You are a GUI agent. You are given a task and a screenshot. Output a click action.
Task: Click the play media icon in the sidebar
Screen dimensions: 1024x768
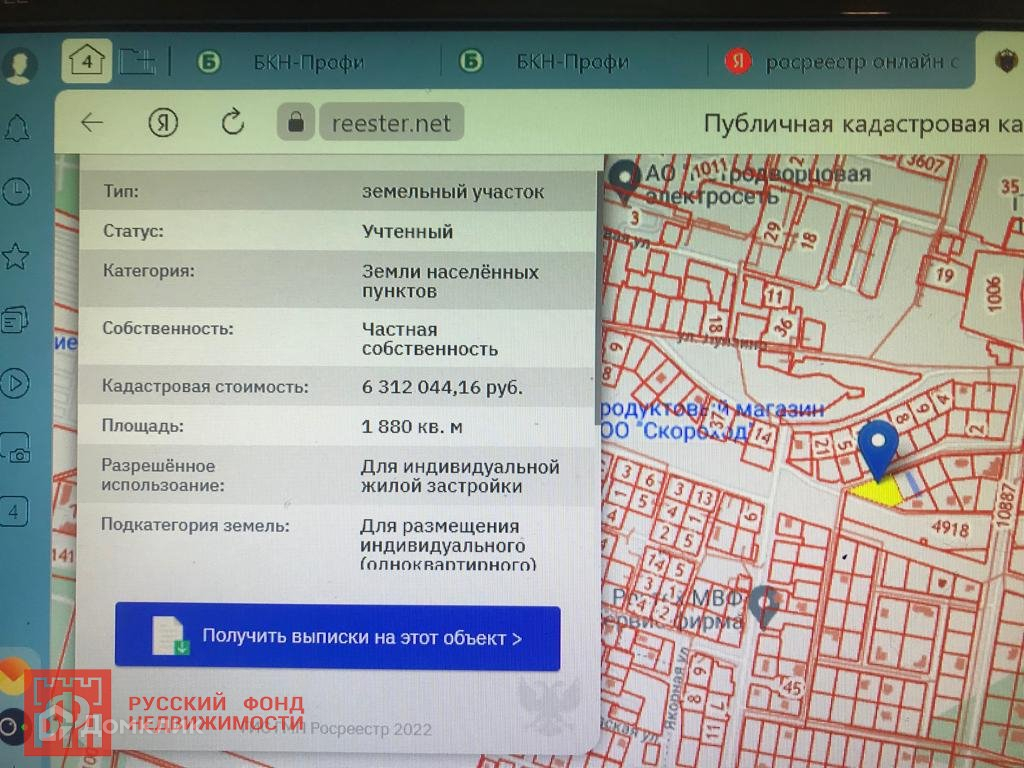pos(15,383)
